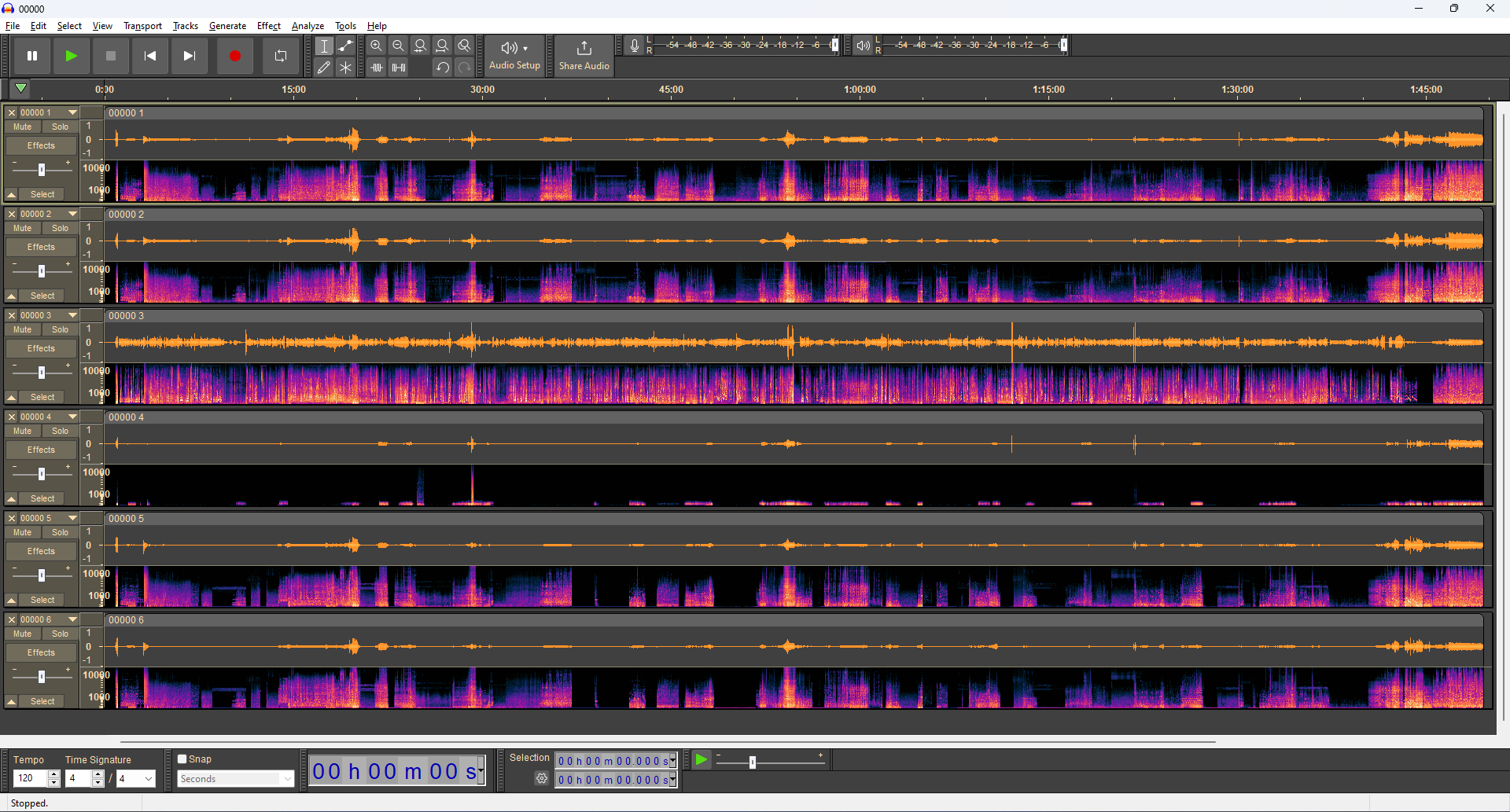Click the Pause transport button

click(x=32, y=56)
